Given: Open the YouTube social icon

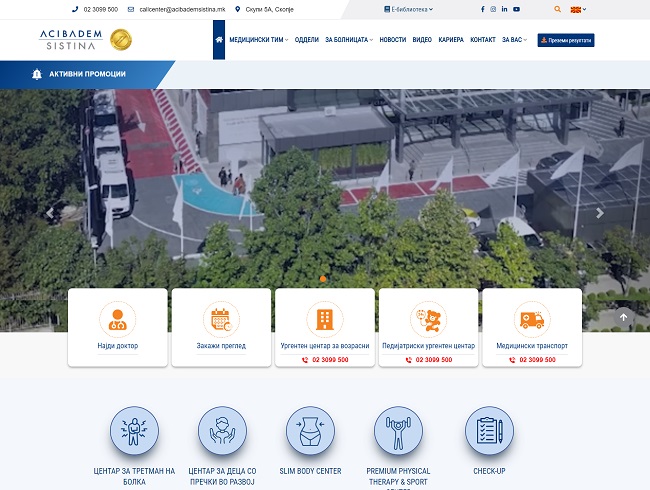Looking at the screenshot, I should tap(516, 9).
